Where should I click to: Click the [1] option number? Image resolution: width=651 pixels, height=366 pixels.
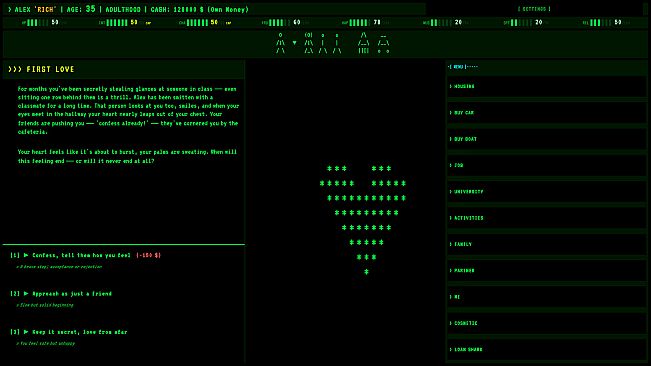tap(15, 255)
